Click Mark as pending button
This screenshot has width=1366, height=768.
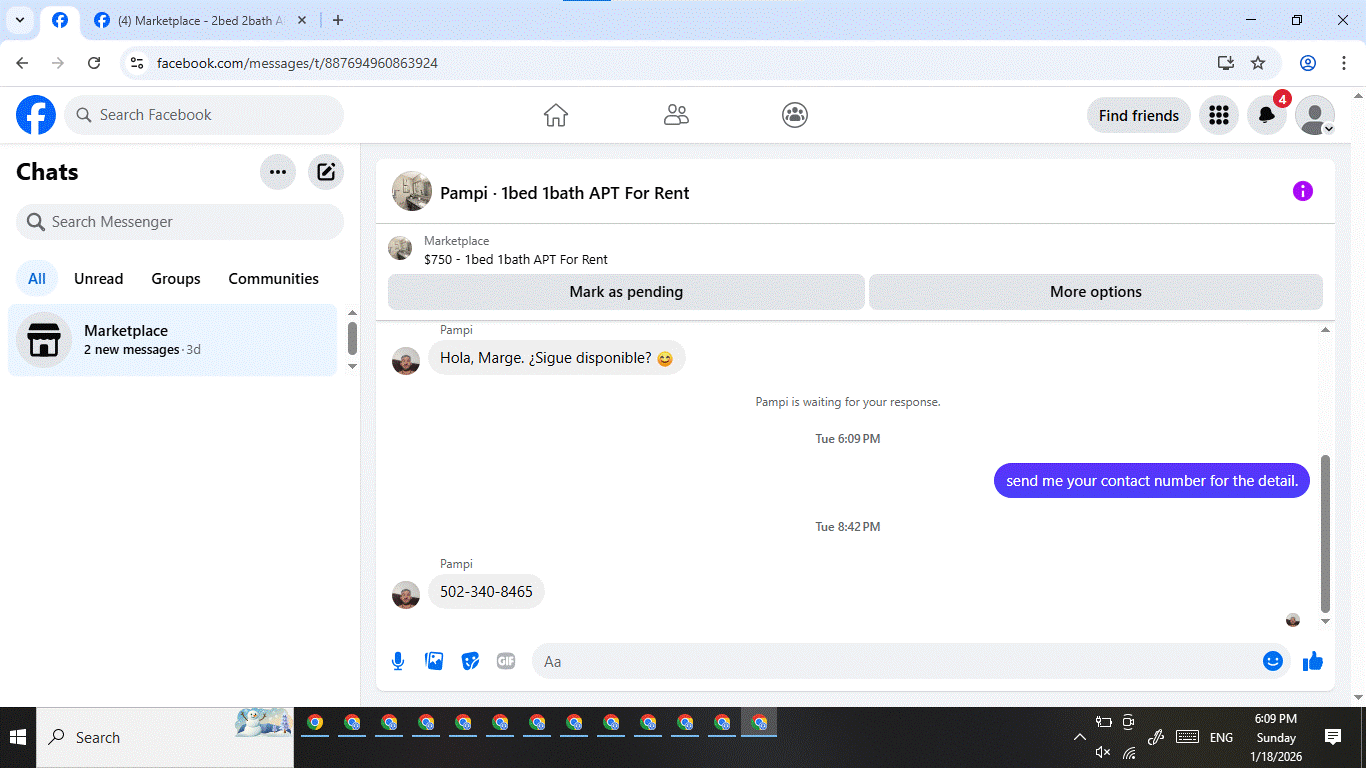[x=626, y=292]
